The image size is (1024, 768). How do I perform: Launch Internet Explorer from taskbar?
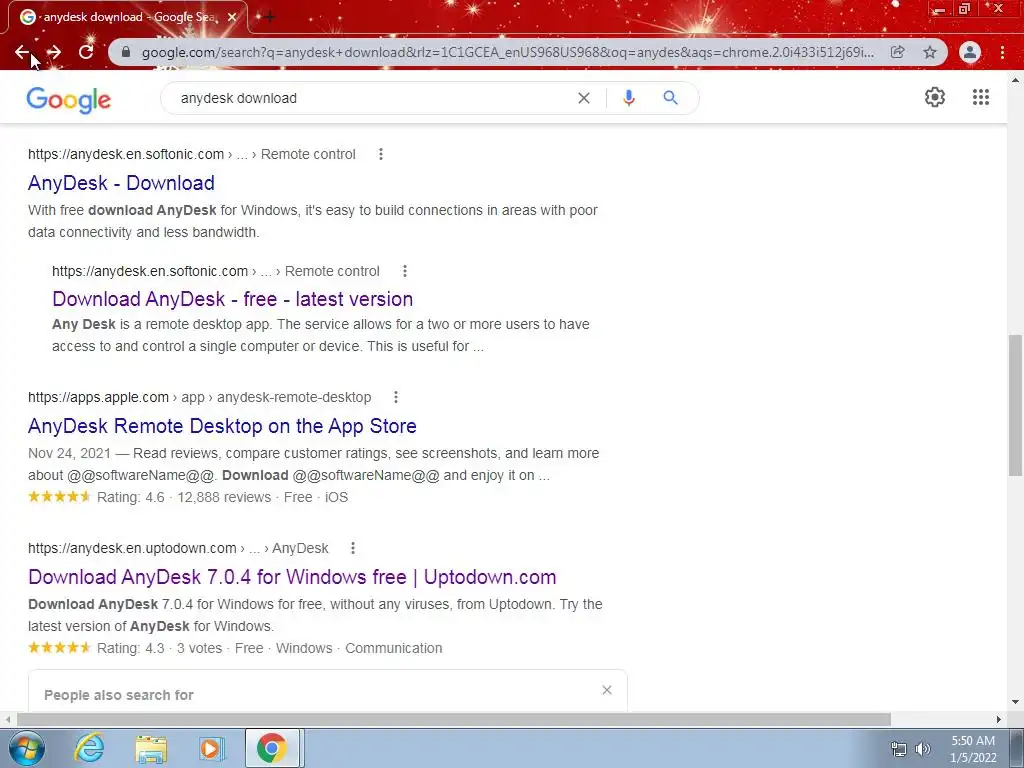(89, 748)
